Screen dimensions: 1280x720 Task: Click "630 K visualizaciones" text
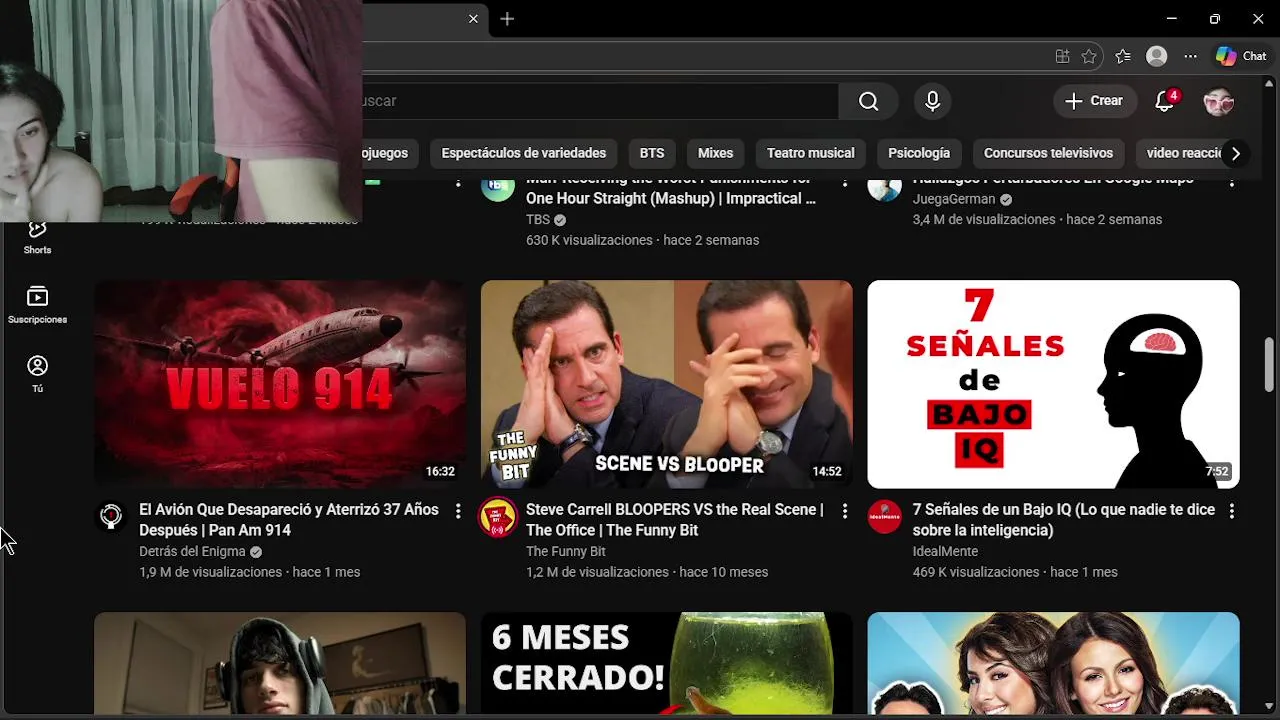pyautogui.click(x=589, y=240)
